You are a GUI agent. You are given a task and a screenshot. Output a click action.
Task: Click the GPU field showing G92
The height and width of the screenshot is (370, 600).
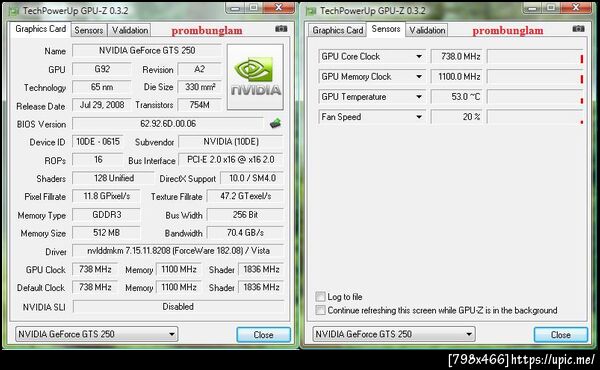[x=102, y=69]
